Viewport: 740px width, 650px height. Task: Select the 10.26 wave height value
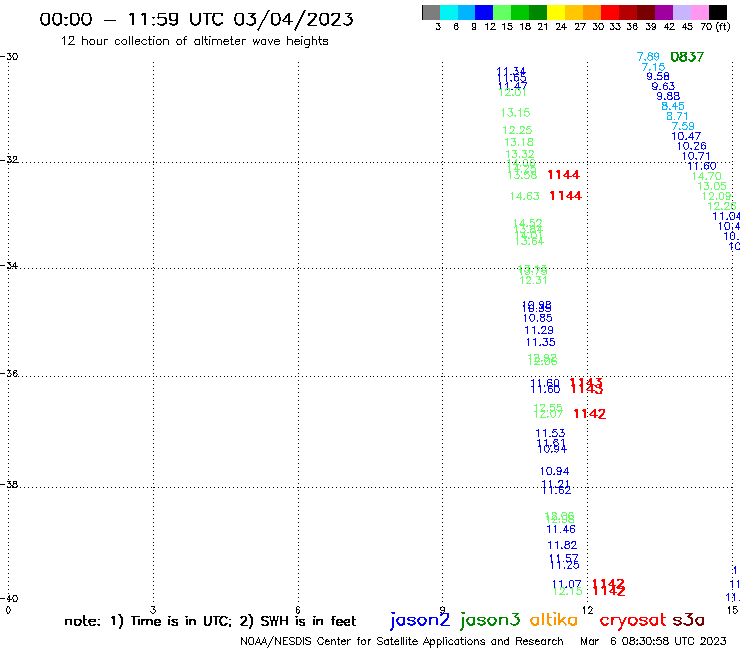691,146
